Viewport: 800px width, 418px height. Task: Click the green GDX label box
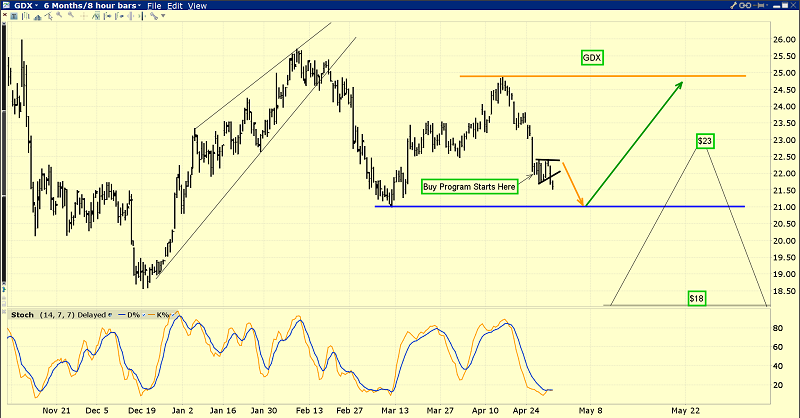592,58
